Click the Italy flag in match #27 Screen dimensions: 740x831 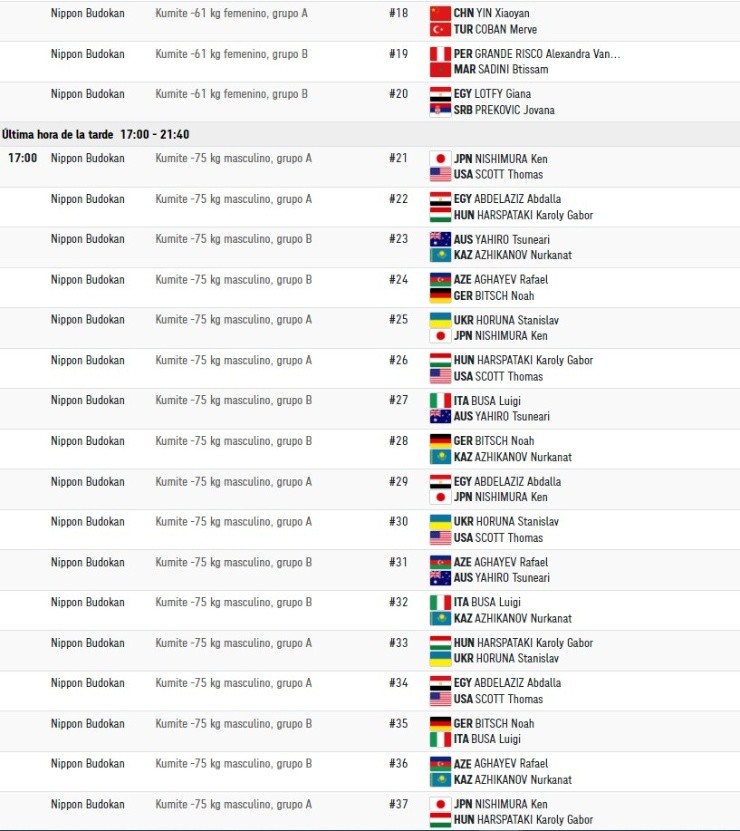point(440,400)
